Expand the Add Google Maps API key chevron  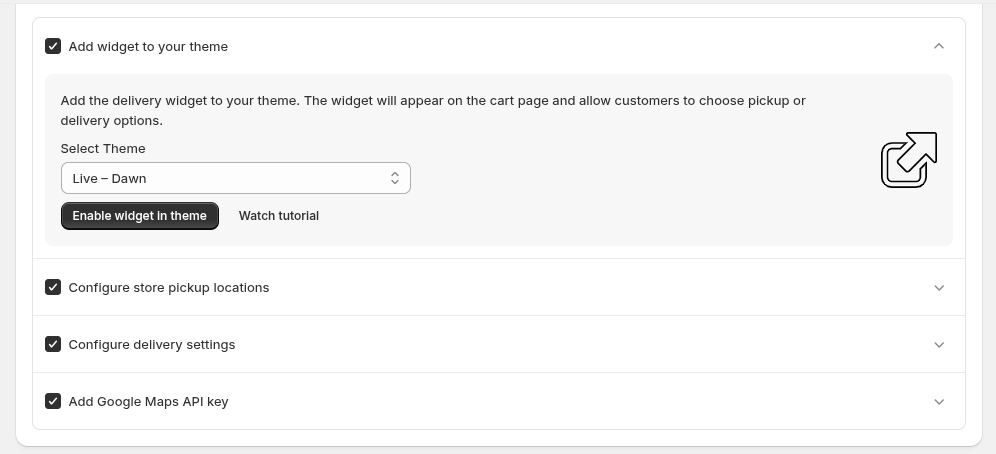tap(939, 402)
